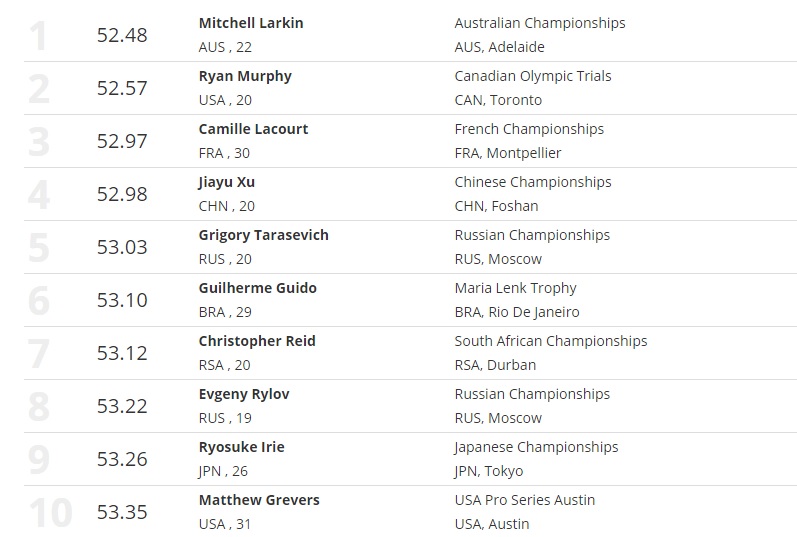Click USA Pro Series Austin meet
797x537 pixels.
pyautogui.click(x=525, y=500)
